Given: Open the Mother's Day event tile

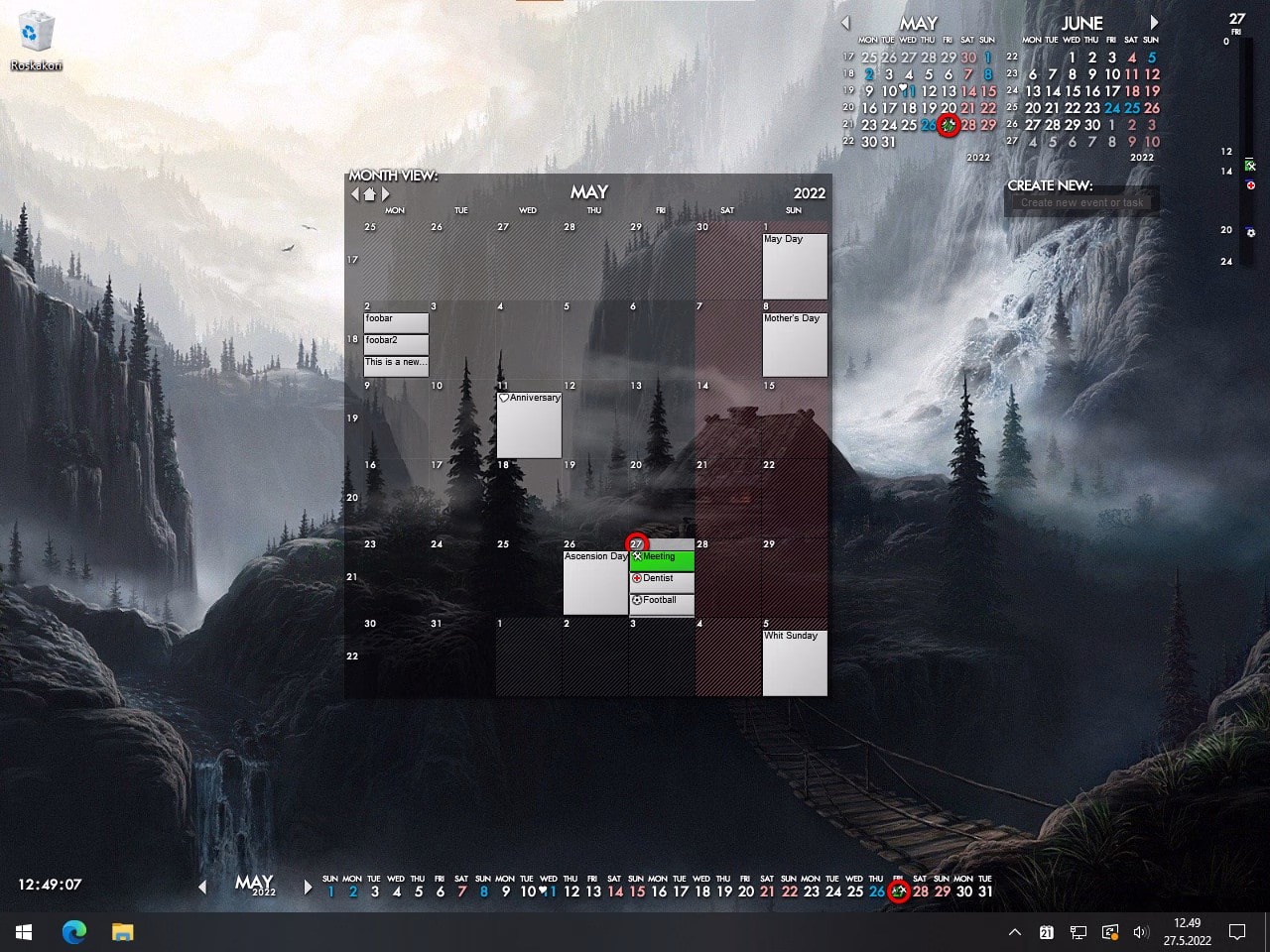Looking at the screenshot, I should [x=795, y=344].
